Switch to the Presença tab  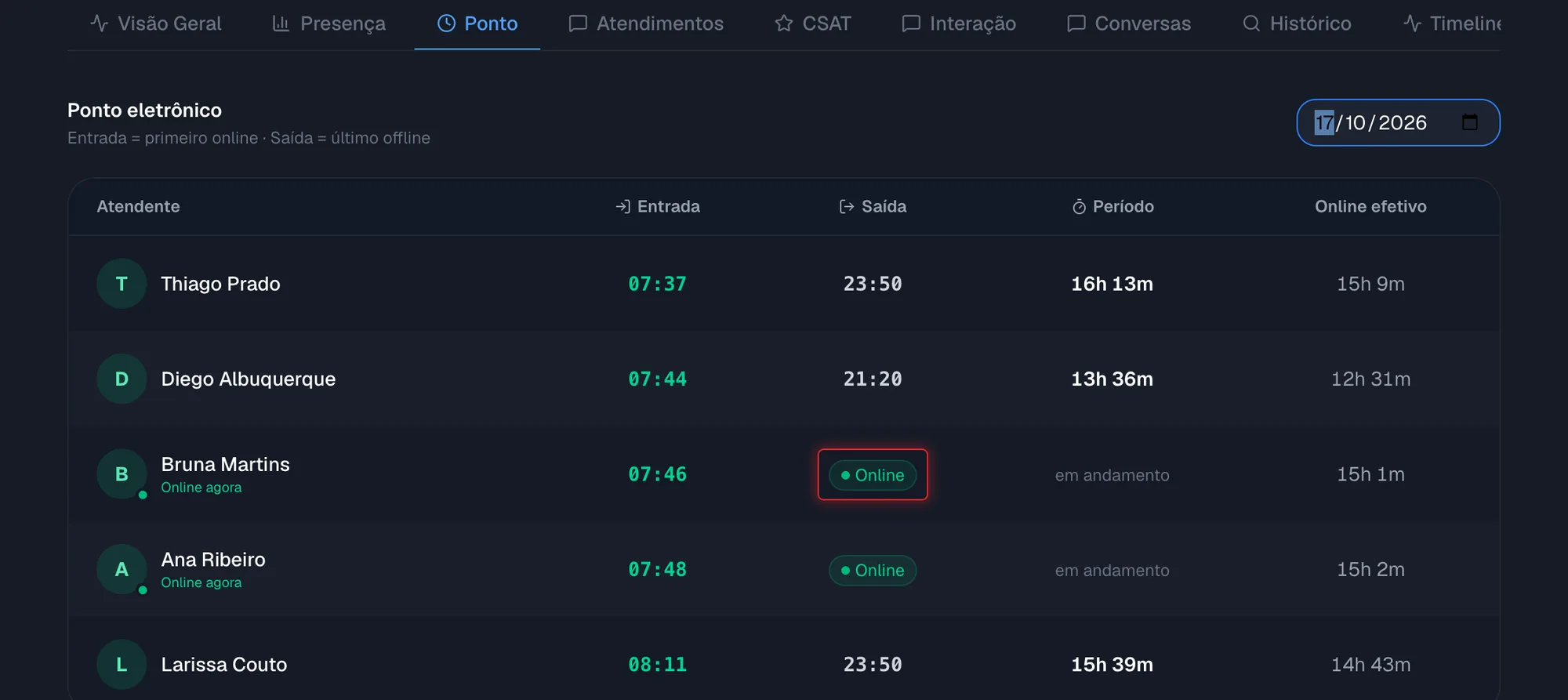[328, 24]
